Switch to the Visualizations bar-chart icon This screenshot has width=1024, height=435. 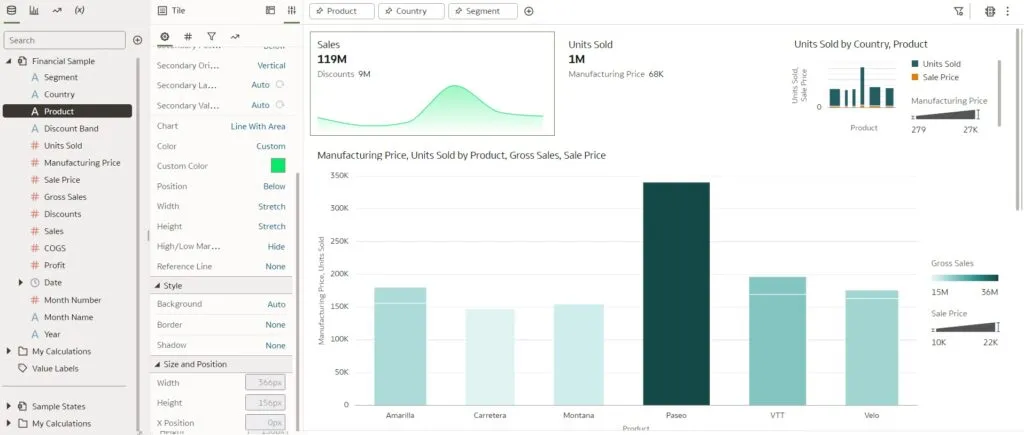[x=34, y=10]
